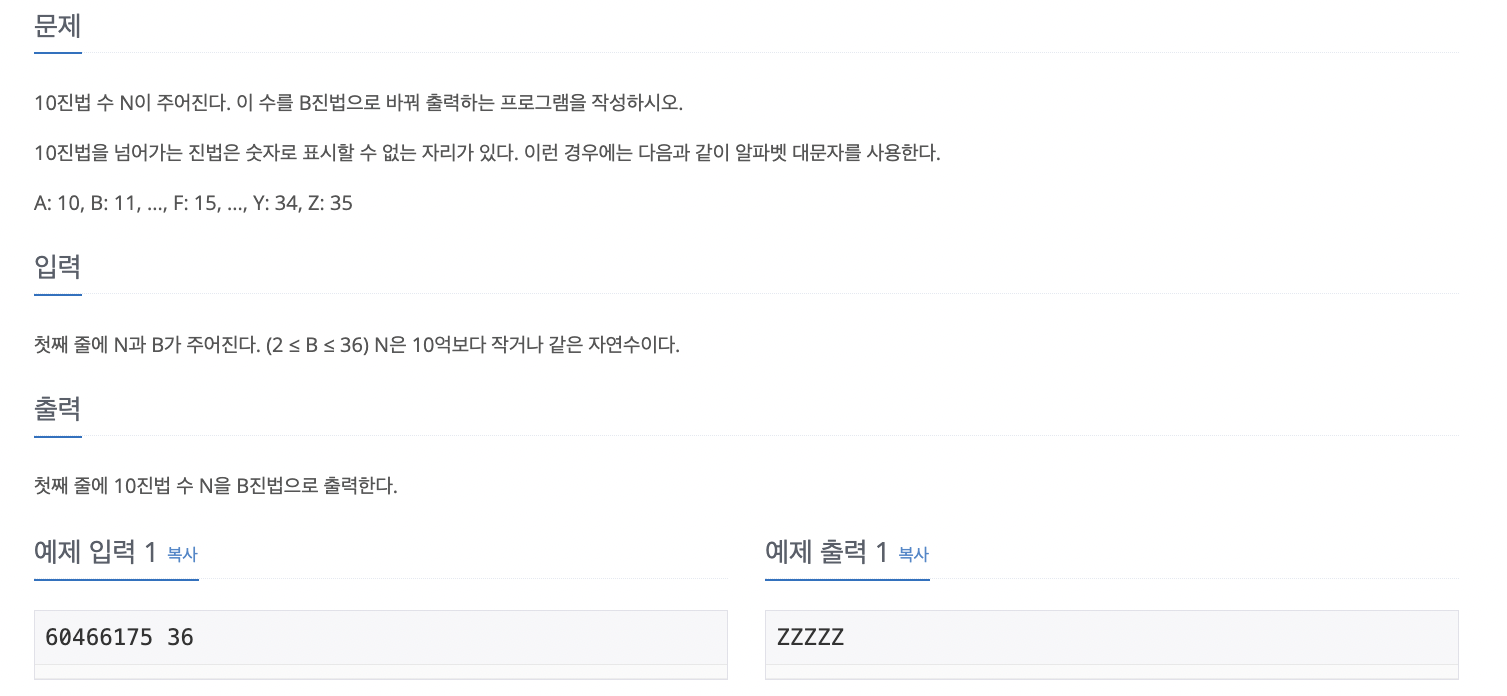Click the 예제 출력 1 heading
Screen dimensions: 1507x696
coord(827,552)
